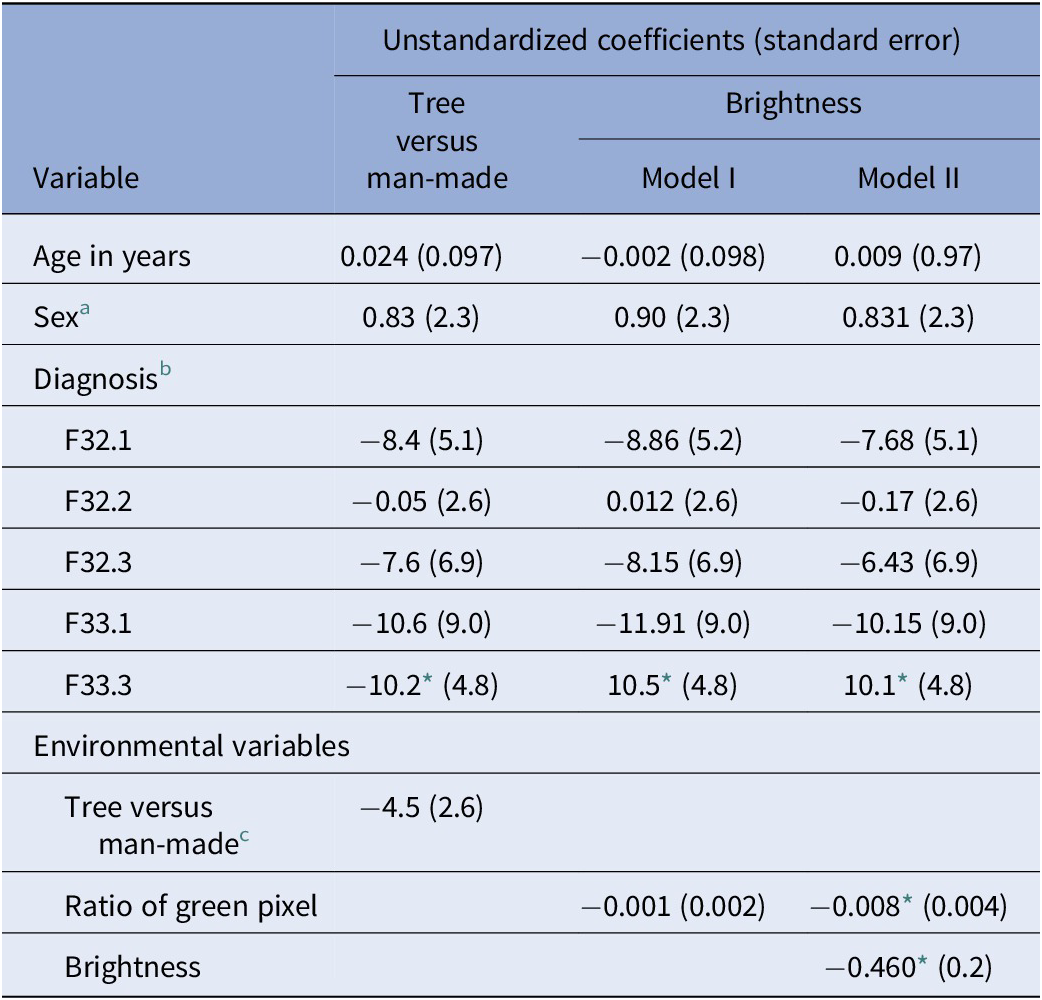
Task: Select the 'Model II' column header
Action: [908, 178]
